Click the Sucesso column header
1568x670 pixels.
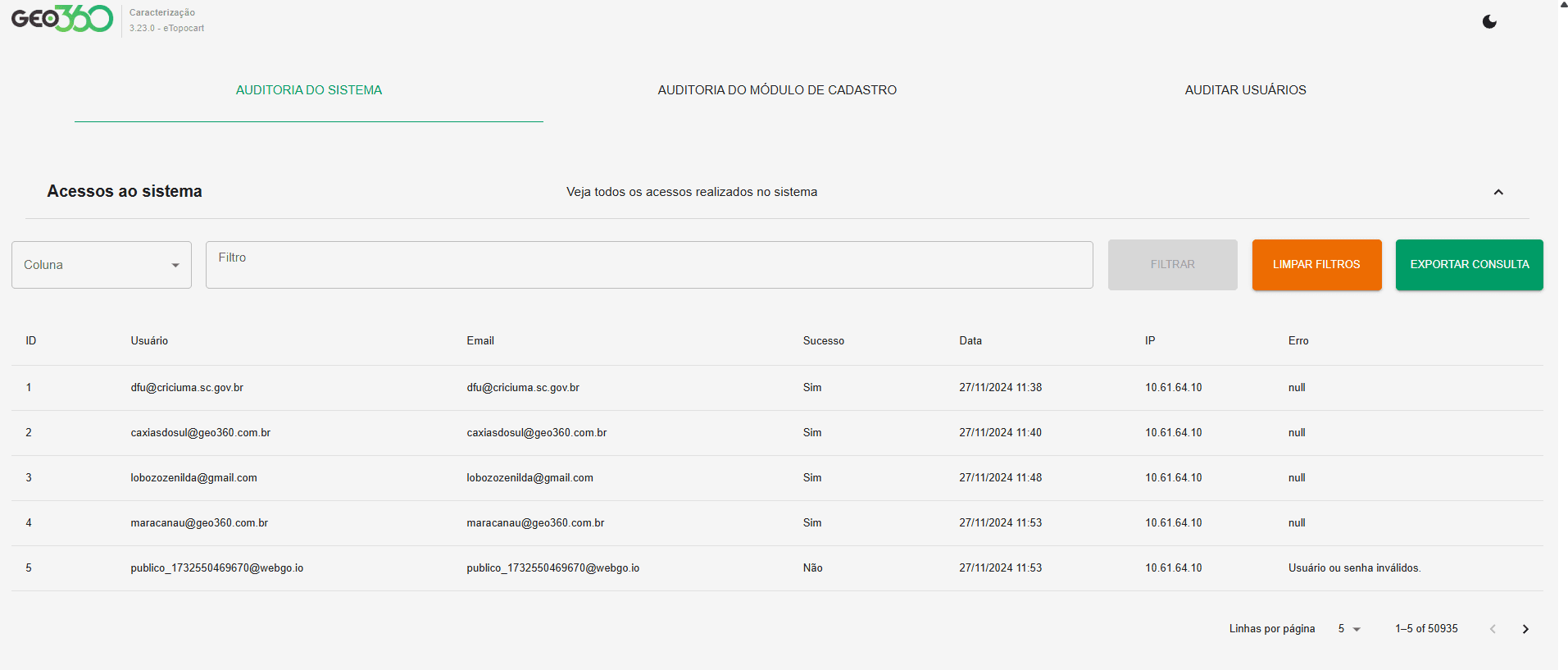pos(824,341)
